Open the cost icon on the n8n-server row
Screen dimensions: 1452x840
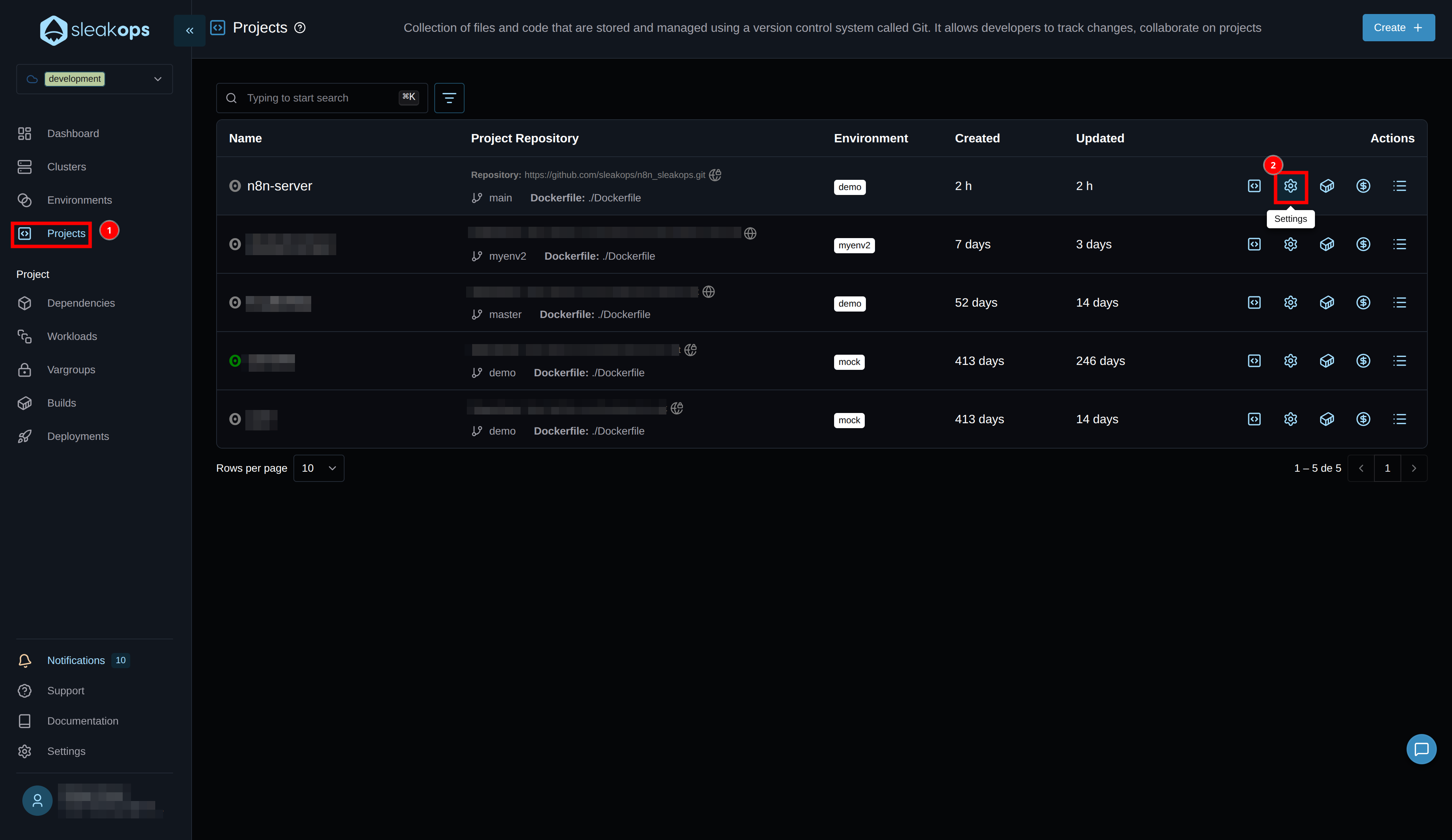[1363, 185]
